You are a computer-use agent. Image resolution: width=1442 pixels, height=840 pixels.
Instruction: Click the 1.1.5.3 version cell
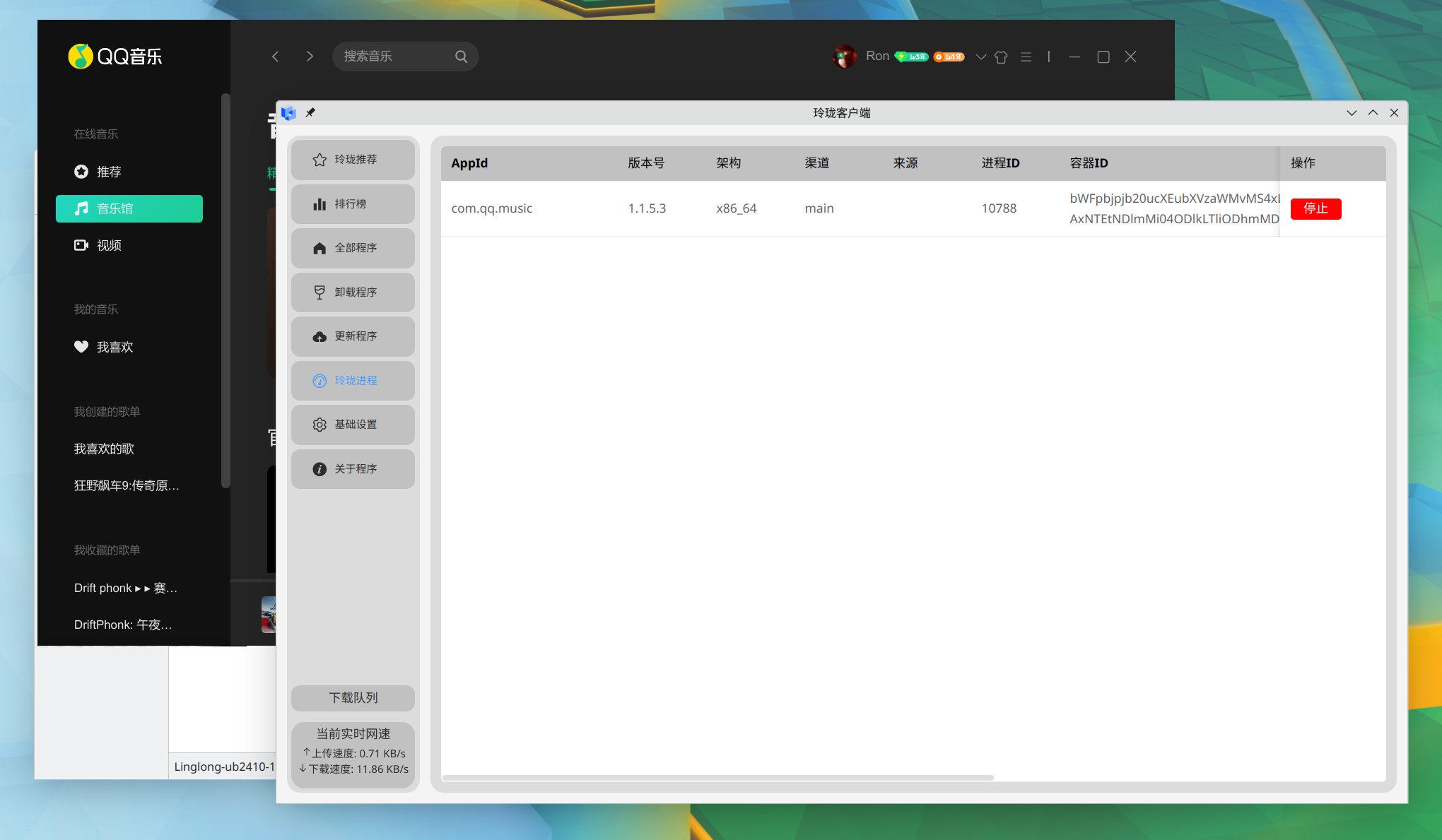click(647, 208)
